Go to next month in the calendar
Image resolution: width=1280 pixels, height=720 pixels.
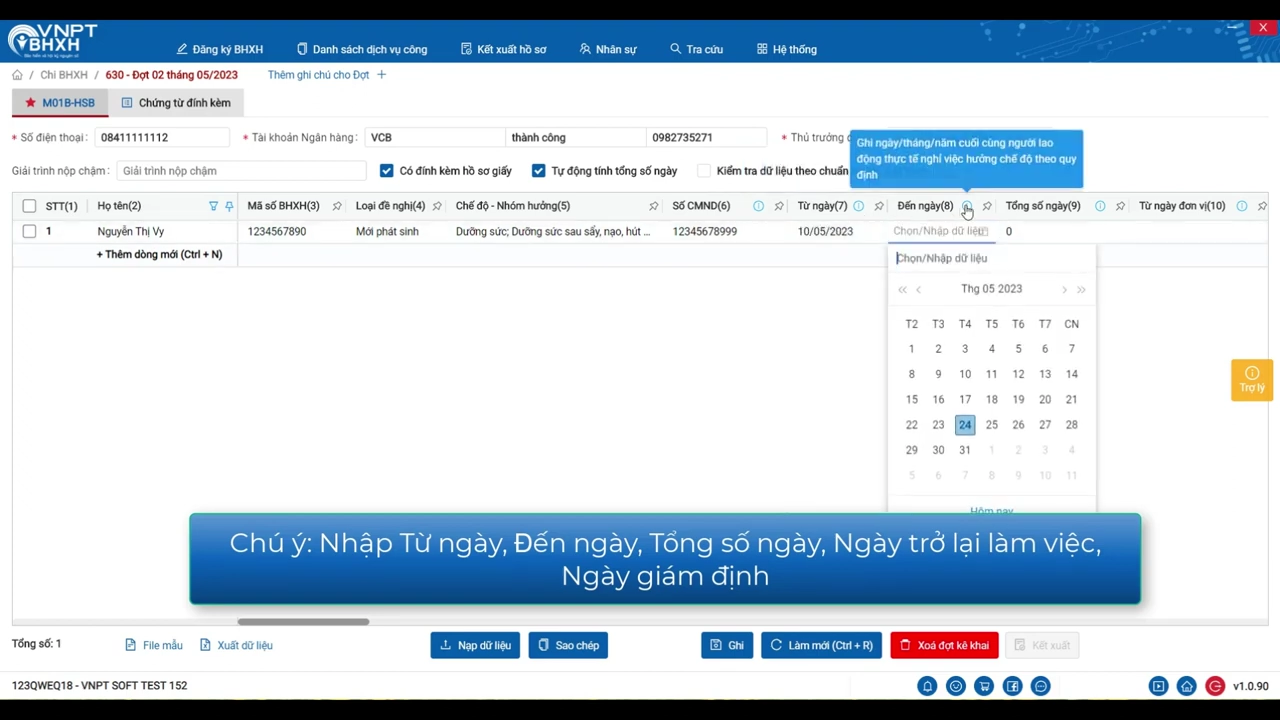[1064, 290]
